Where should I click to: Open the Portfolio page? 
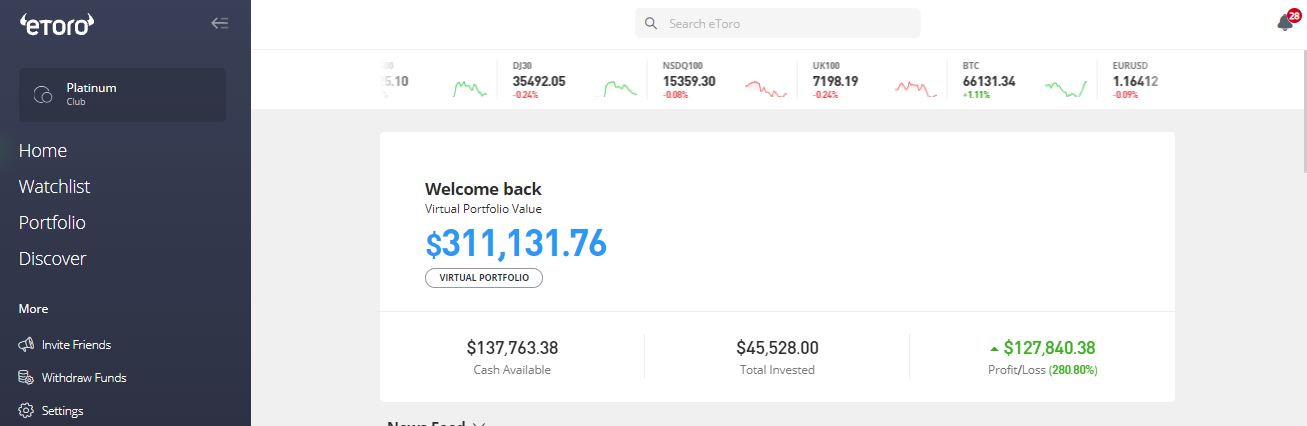pyautogui.click(x=52, y=223)
